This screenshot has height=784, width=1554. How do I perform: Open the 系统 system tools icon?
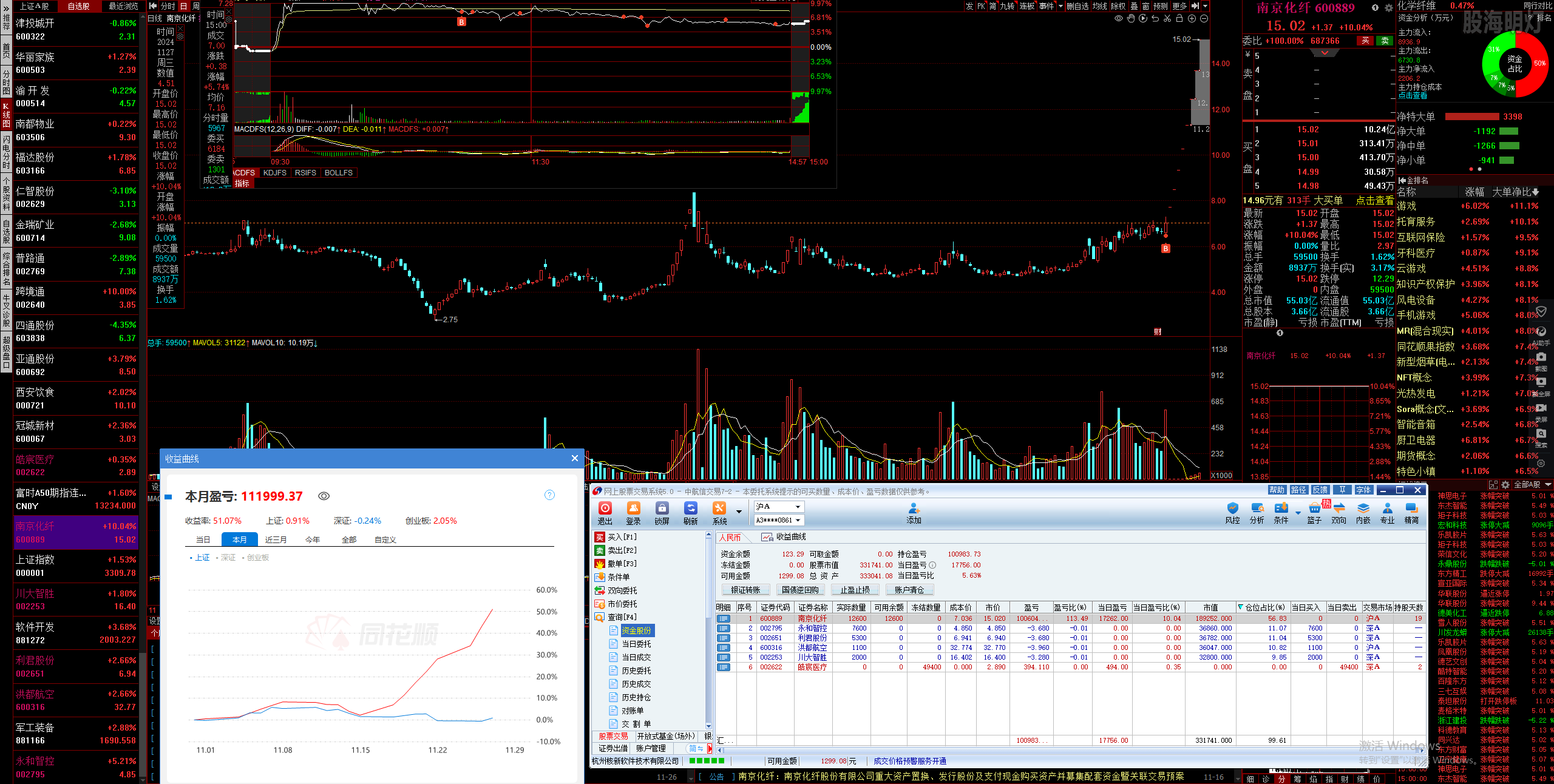719,513
